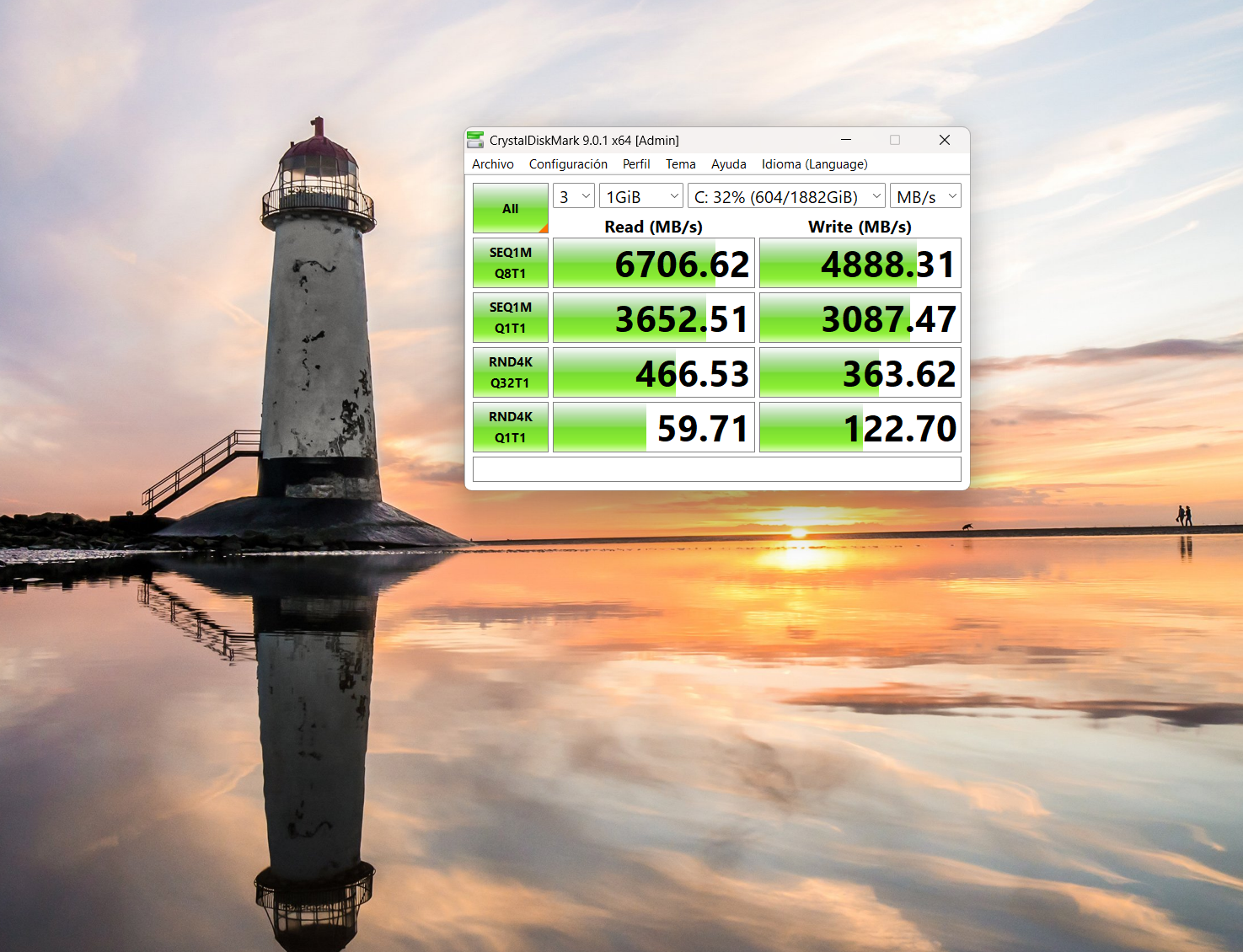The image size is (1243, 952).
Task: Open the test count dropdown showing 3
Action: pos(574,196)
